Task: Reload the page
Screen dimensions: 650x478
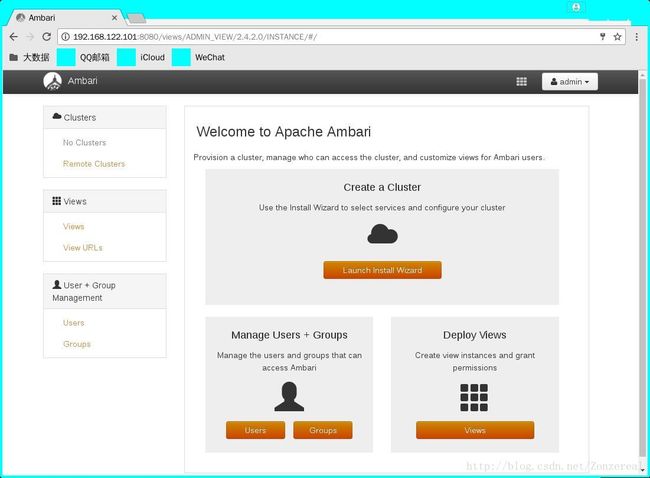Action: tap(46, 37)
